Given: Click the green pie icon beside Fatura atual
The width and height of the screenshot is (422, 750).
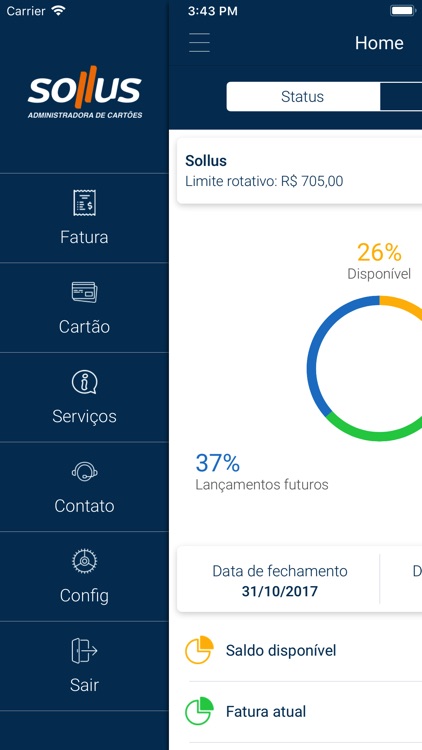Looking at the screenshot, I should tap(199, 711).
